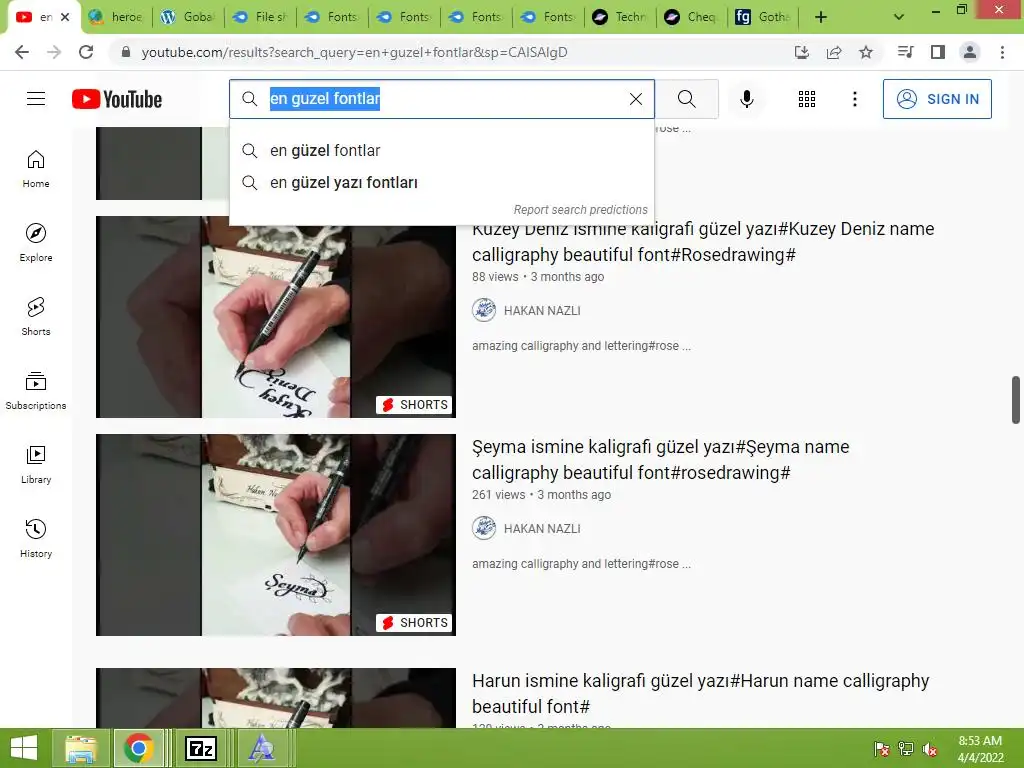The image size is (1024, 768).
Task: Open Subscriptions in the sidebar
Action: [36, 391]
